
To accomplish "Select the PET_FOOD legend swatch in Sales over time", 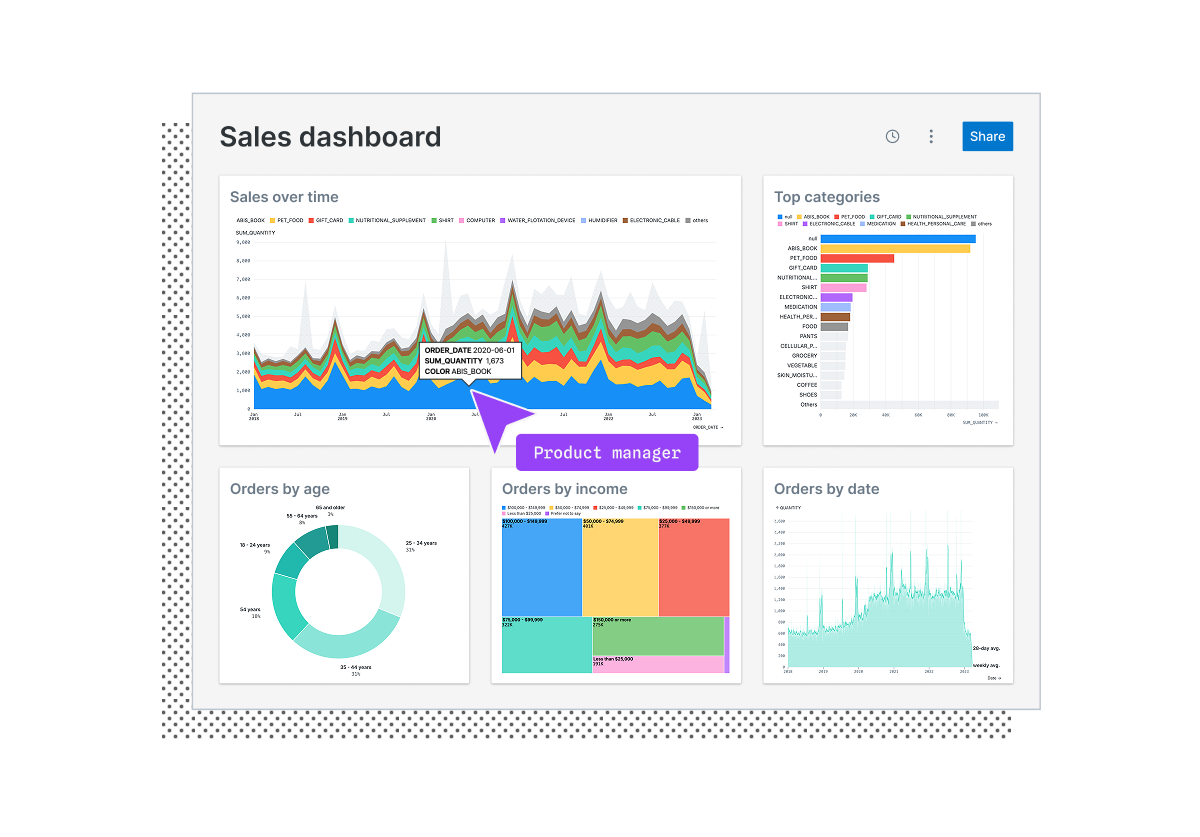I will (x=272, y=220).
